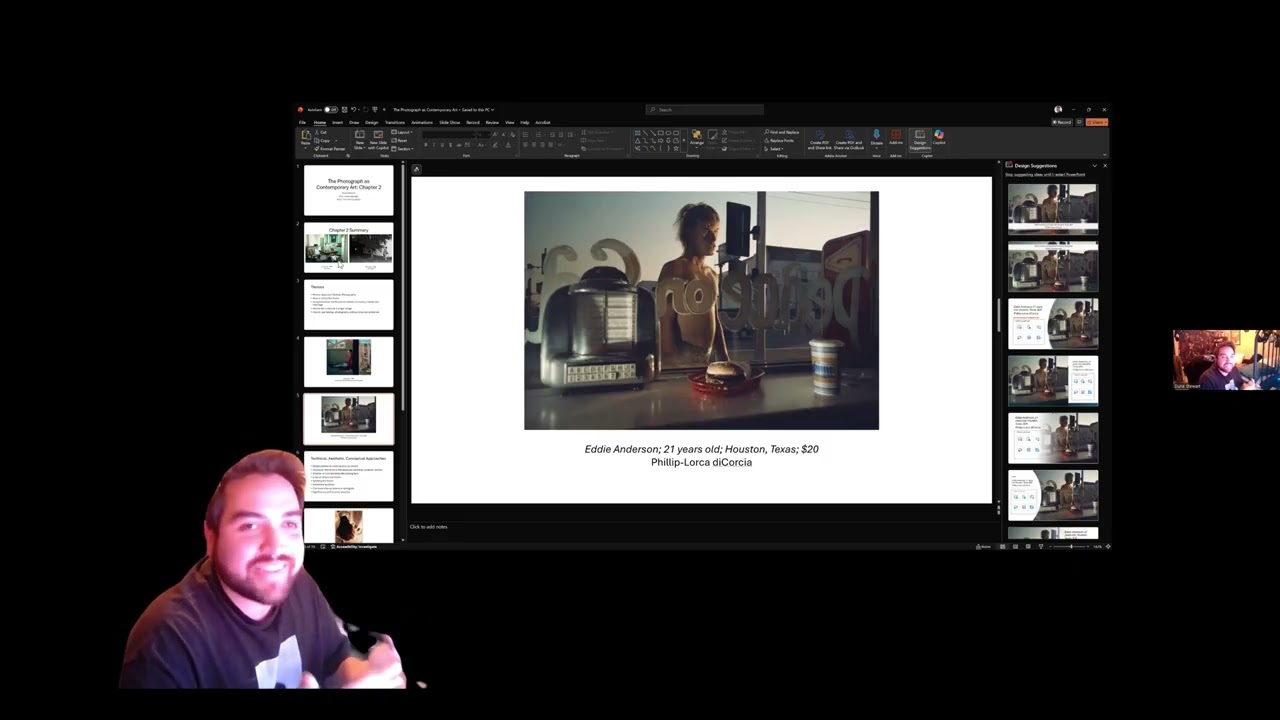Click the Reset slide button

[x=400, y=140]
